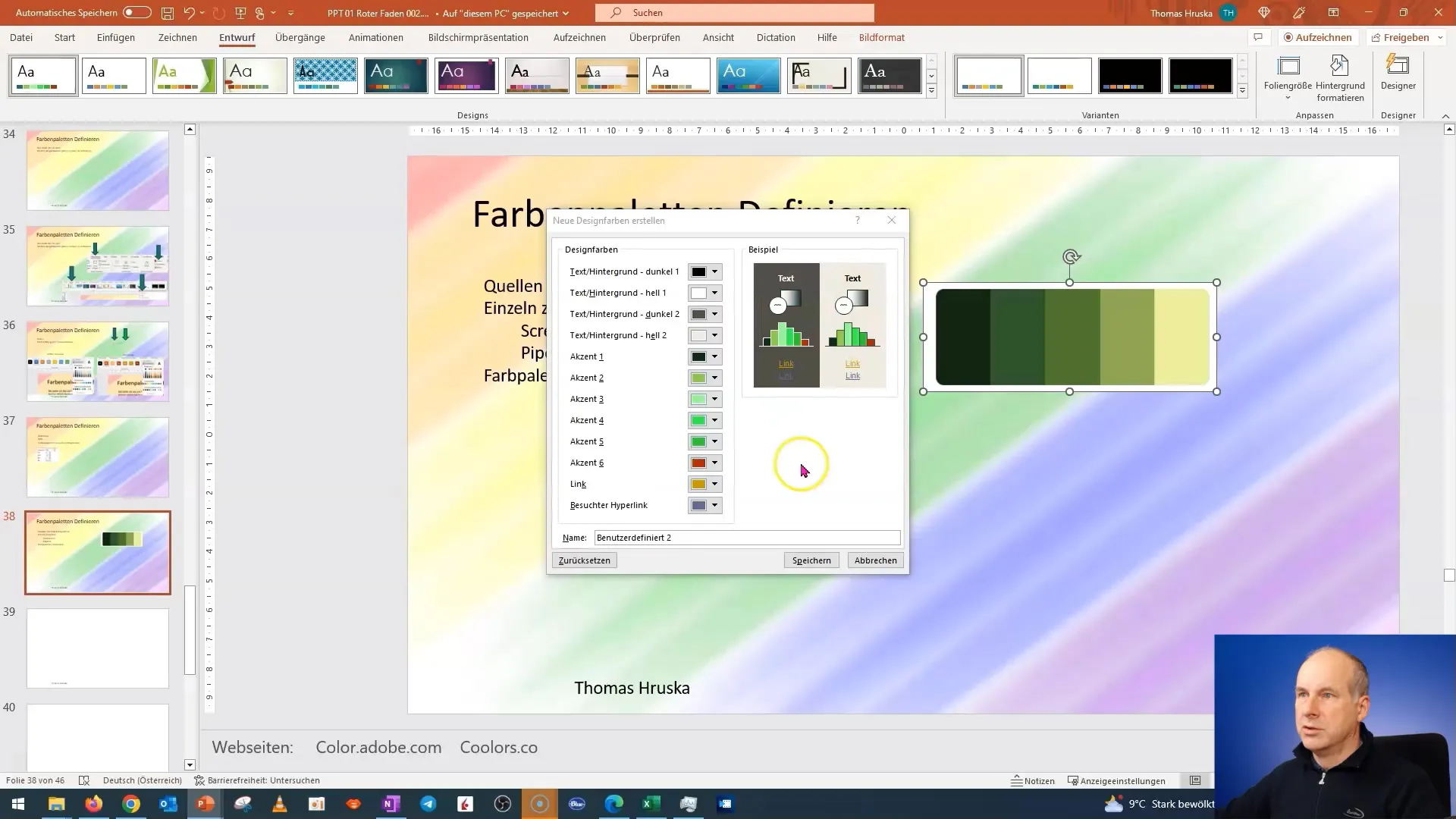The image size is (1456, 819).
Task: Open the Link color dropdown
Action: tap(714, 484)
